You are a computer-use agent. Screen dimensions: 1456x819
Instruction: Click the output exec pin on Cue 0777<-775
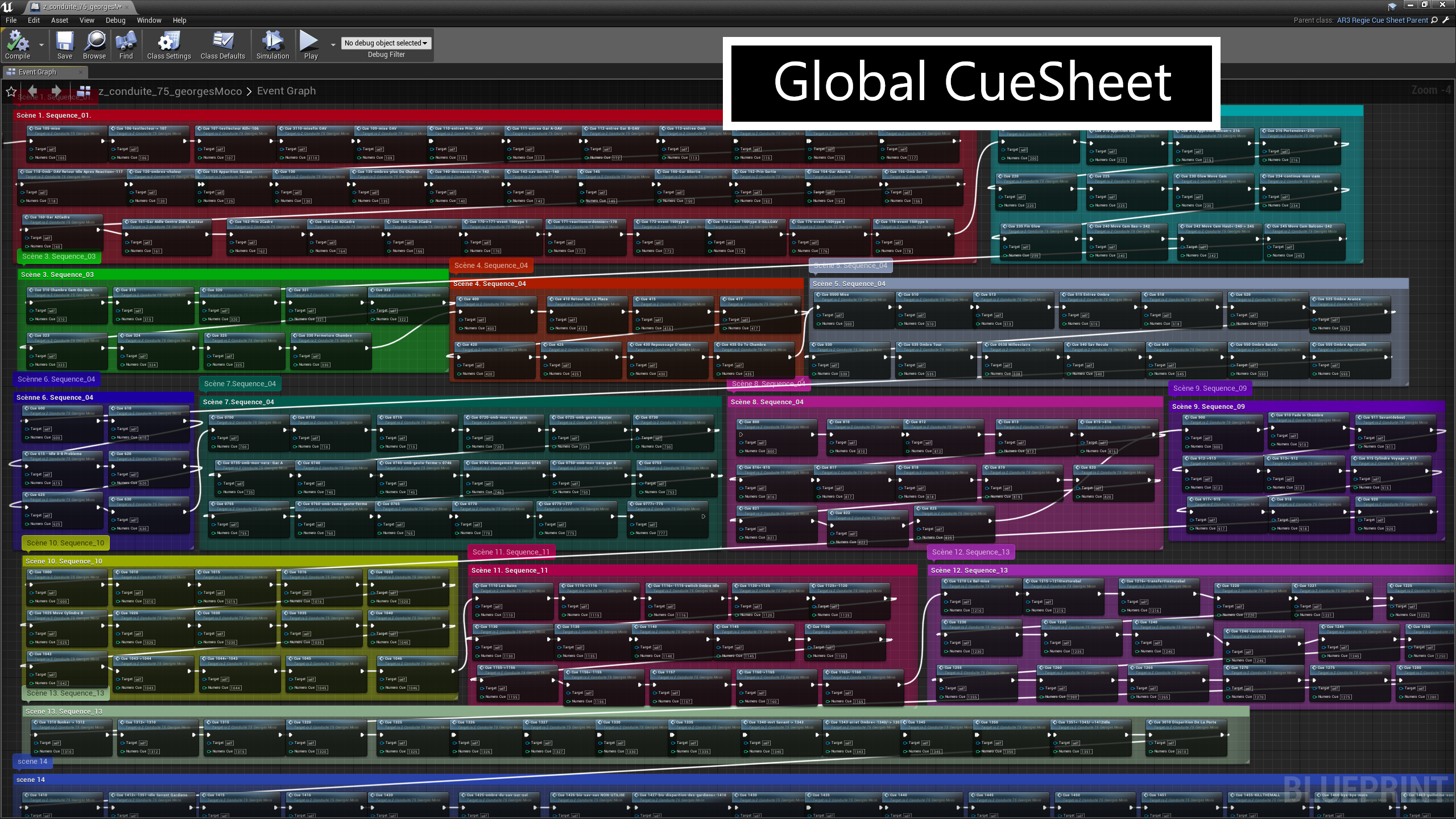pyautogui.click(x=704, y=516)
